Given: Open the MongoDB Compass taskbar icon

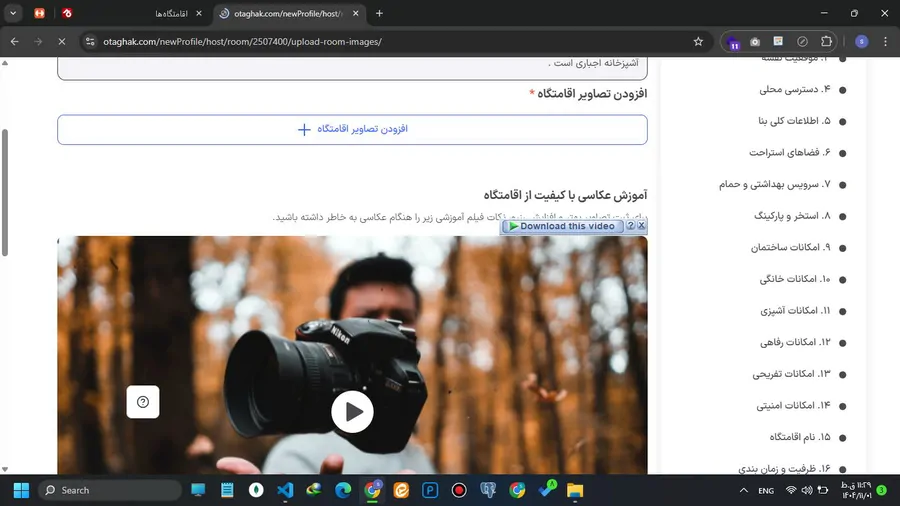Looking at the screenshot, I should [256, 490].
